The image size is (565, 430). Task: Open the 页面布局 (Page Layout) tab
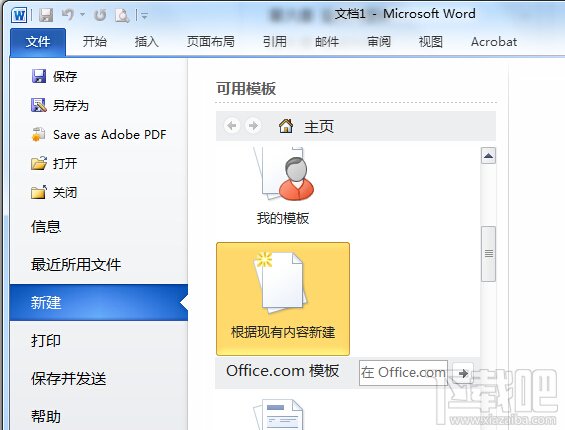[x=211, y=42]
